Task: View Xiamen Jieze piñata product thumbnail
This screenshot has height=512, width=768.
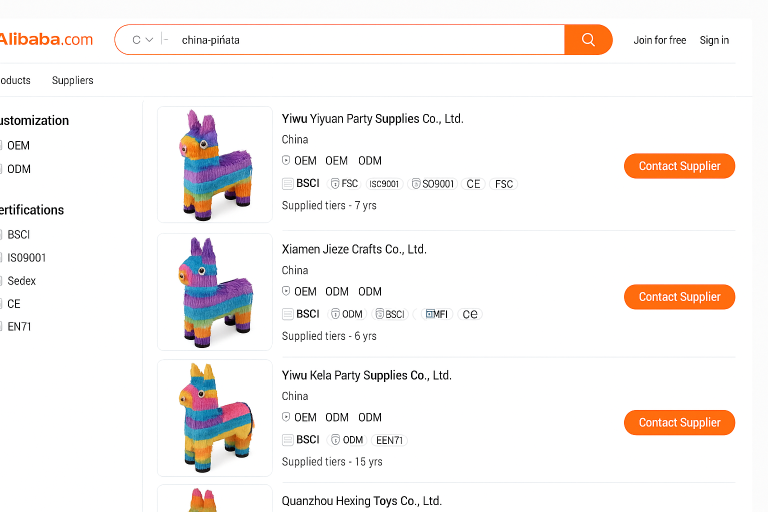Action: coord(215,292)
